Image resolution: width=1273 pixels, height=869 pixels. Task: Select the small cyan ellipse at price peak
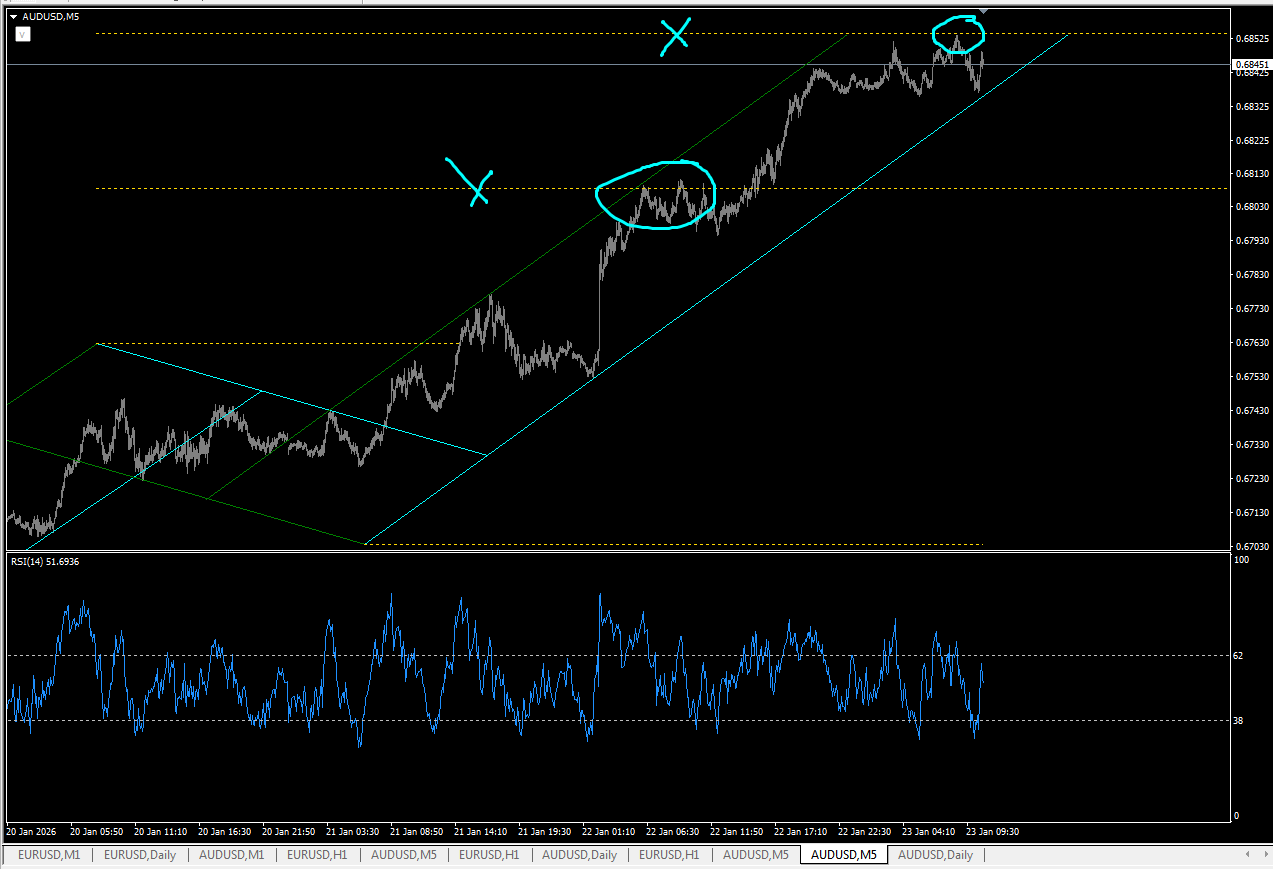click(958, 34)
